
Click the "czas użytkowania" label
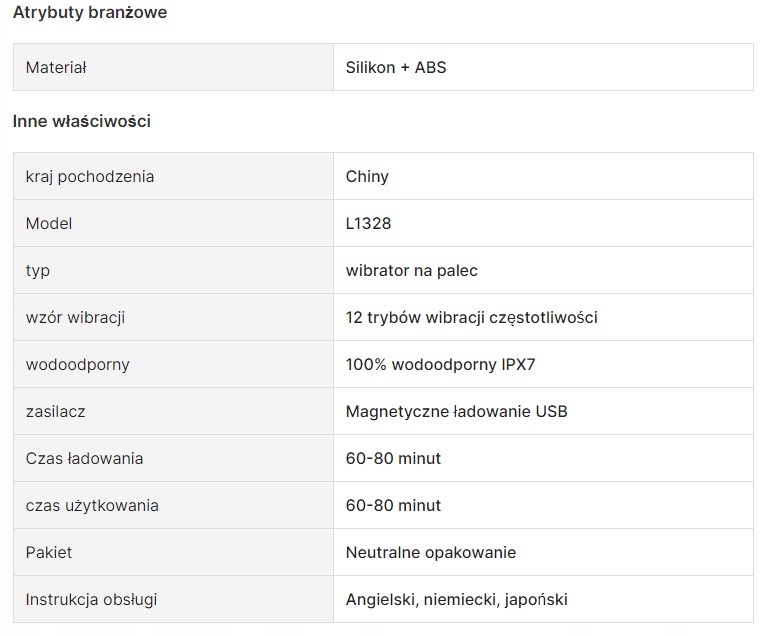[x=92, y=506]
